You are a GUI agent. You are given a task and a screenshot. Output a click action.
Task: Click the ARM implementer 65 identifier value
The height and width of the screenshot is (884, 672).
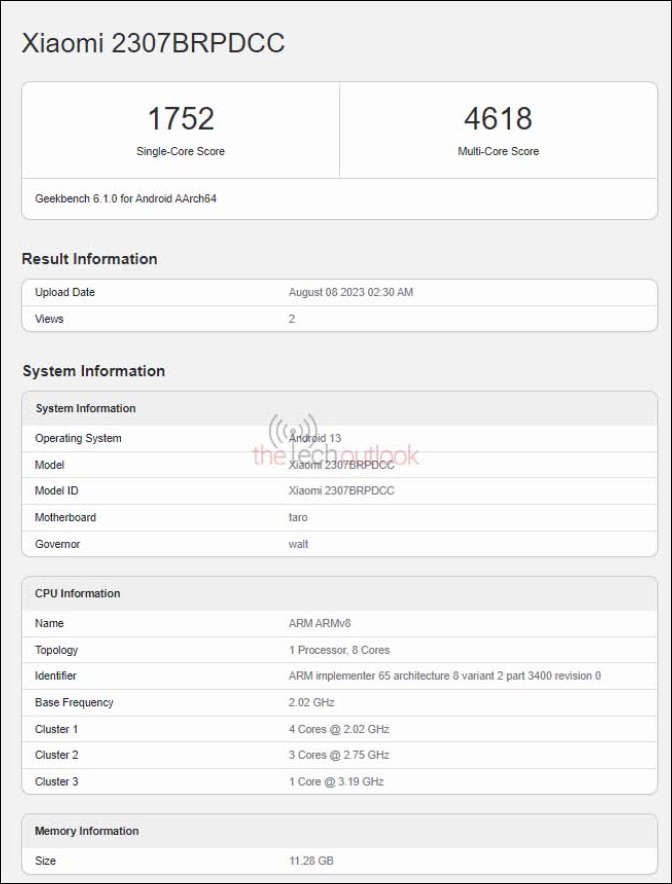[445, 675]
